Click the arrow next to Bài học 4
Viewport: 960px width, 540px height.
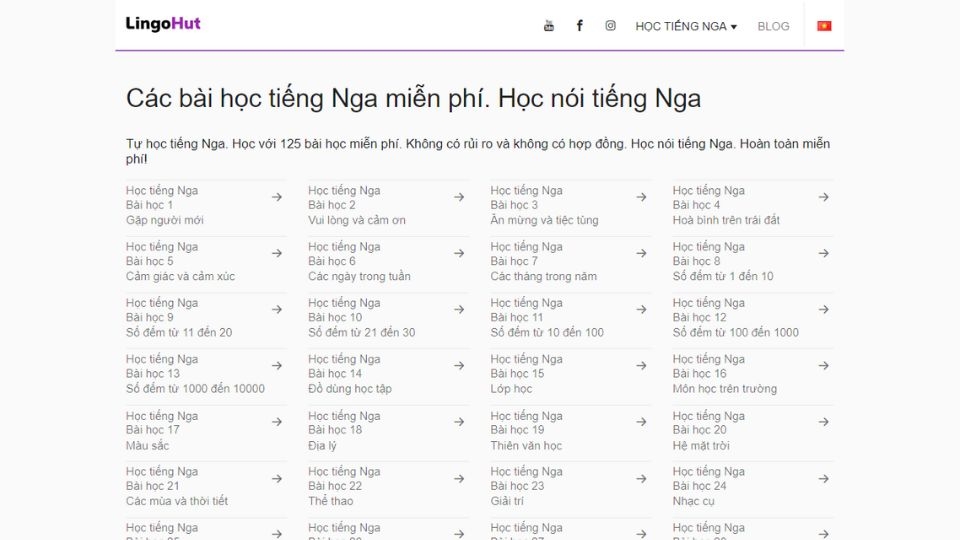823,197
